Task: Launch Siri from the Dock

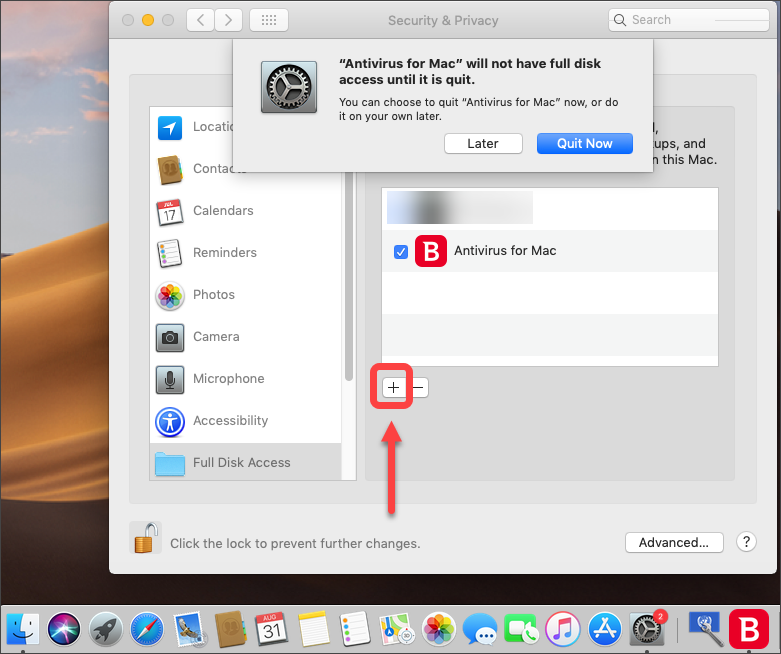Action: (64, 629)
